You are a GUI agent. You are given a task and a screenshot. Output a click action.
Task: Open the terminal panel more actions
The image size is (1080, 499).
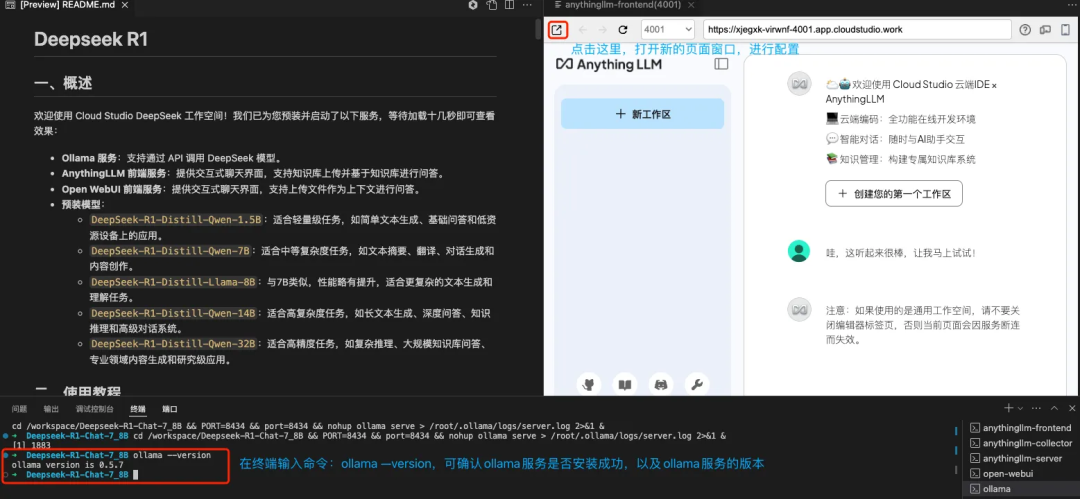point(1035,408)
